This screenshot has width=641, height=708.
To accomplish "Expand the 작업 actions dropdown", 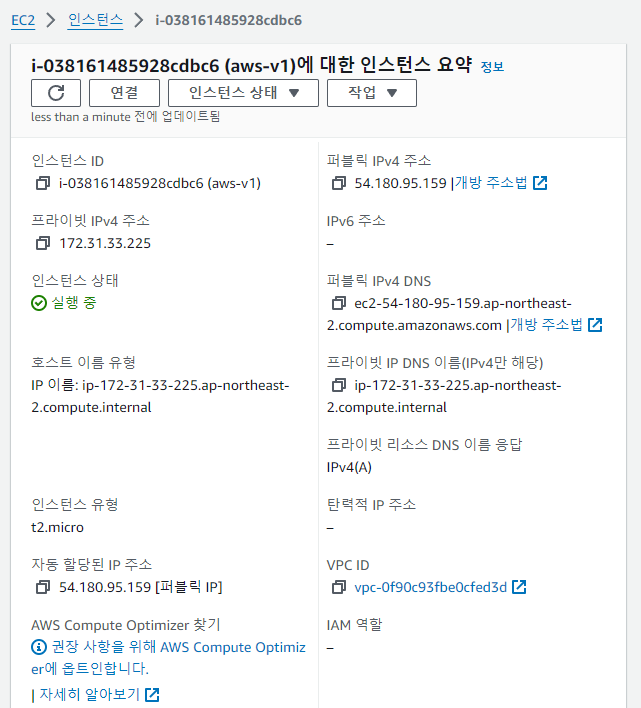I will pyautogui.click(x=372, y=93).
